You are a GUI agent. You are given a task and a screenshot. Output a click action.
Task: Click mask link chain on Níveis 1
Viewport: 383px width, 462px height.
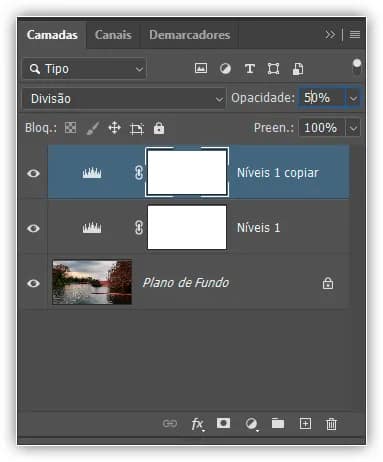pos(139,228)
